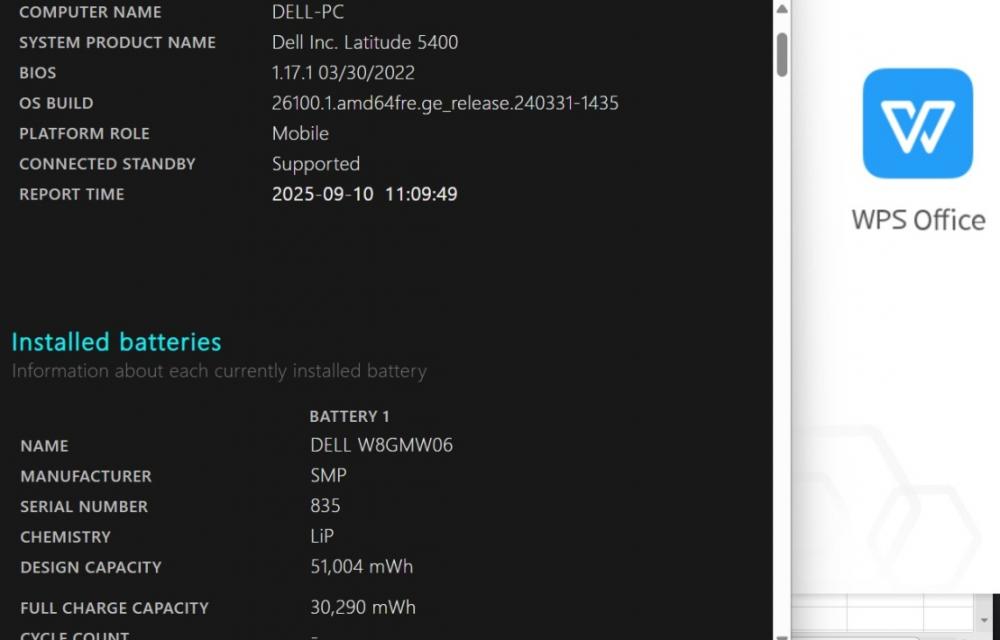The height and width of the screenshot is (640, 1000).
Task: Click the 'PLATFORM ROLE' label
Action: tap(84, 134)
